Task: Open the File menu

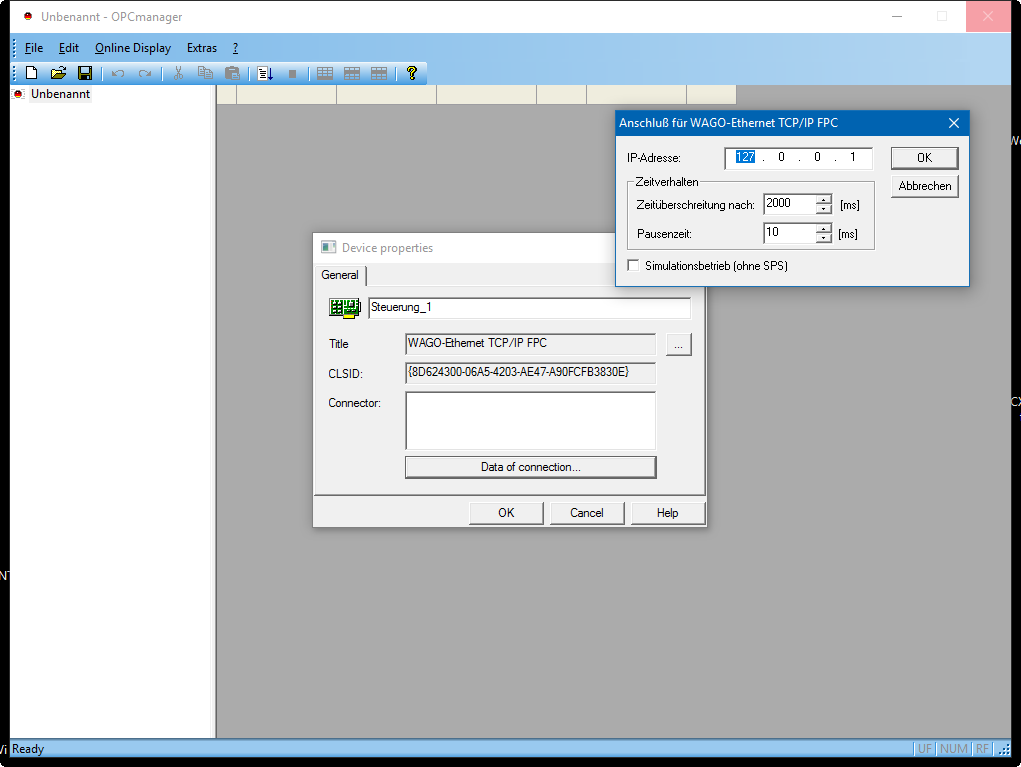Action: point(34,48)
